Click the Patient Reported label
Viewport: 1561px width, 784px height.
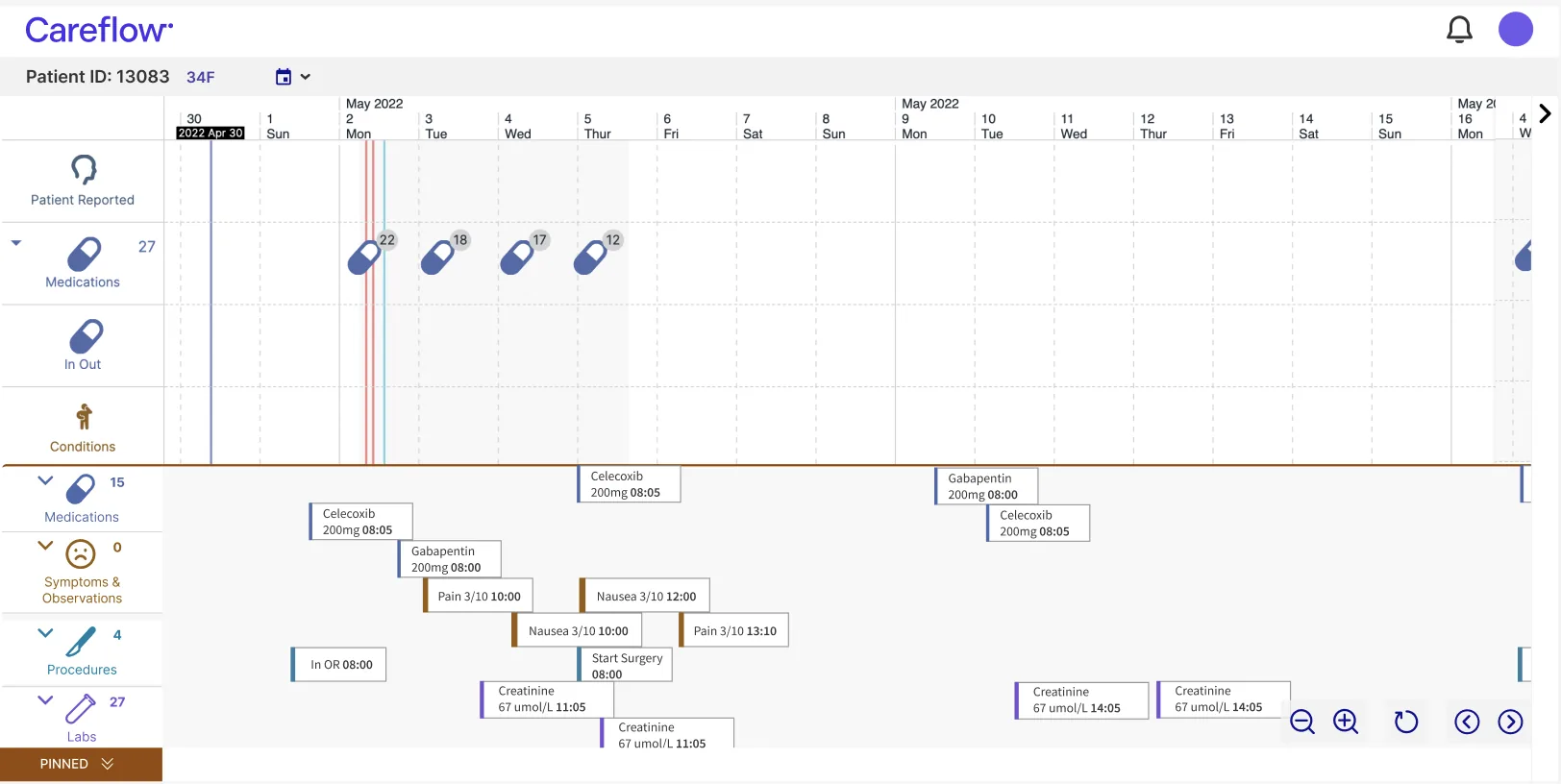pyautogui.click(x=83, y=200)
